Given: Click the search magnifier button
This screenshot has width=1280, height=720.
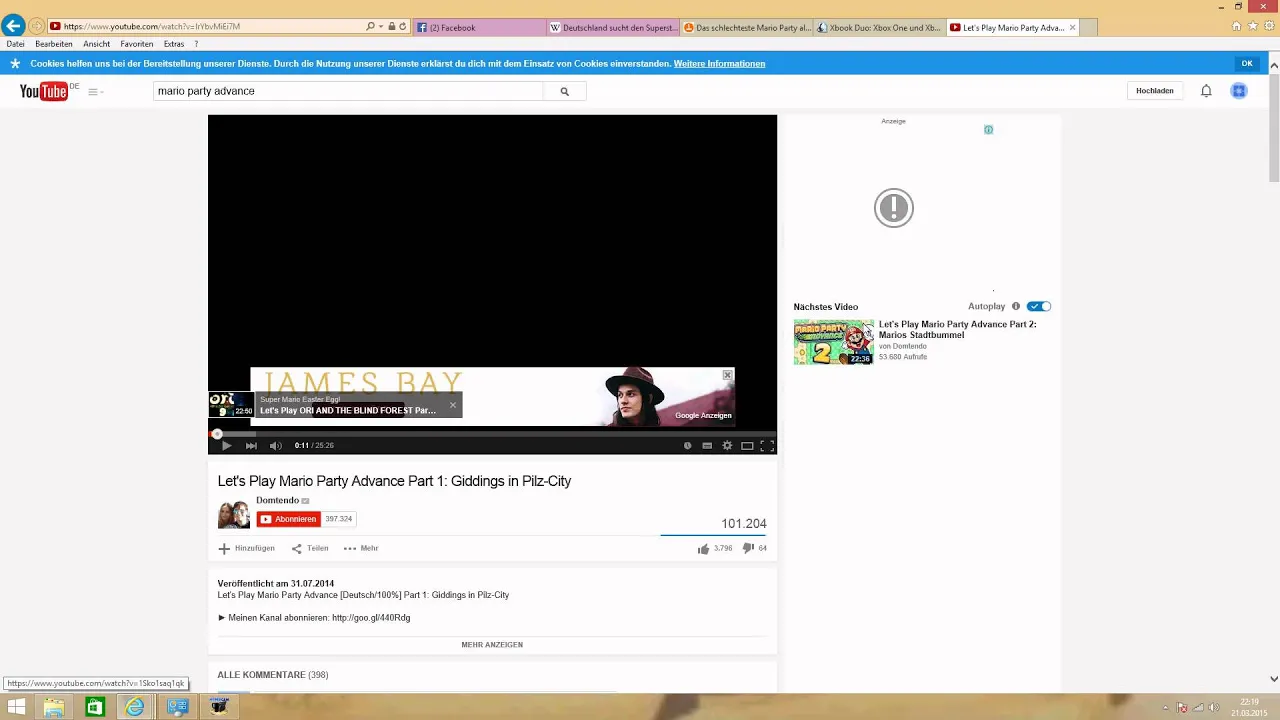Looking at the screenshot, I should coord(564,91).
